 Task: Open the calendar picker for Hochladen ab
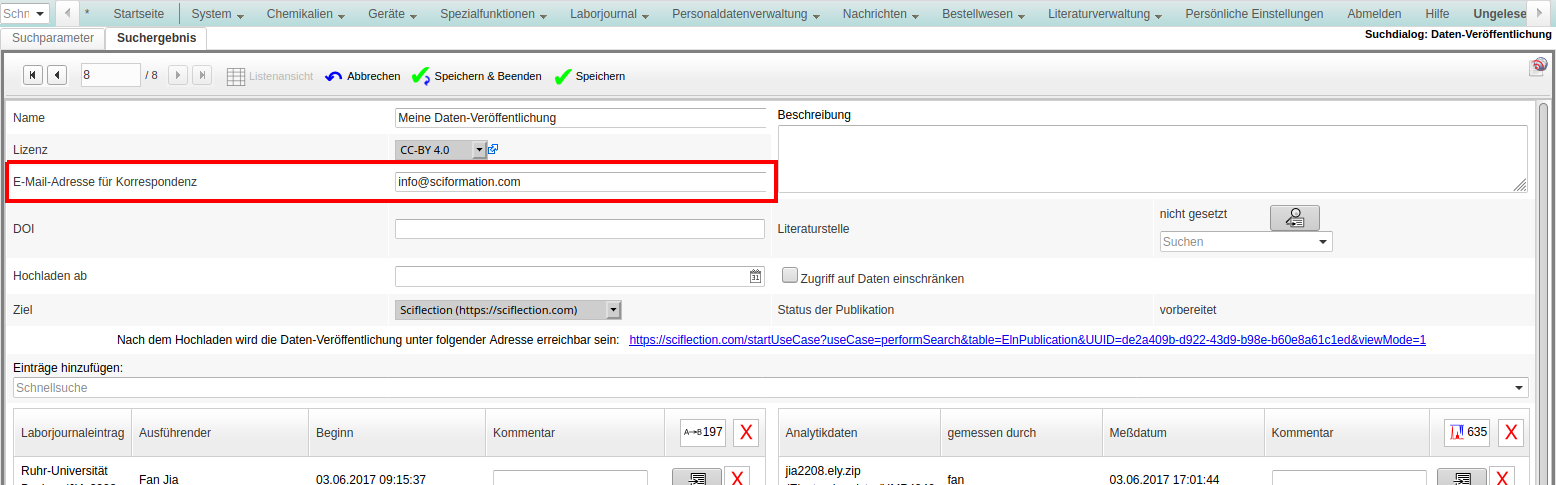click(755, 276)
